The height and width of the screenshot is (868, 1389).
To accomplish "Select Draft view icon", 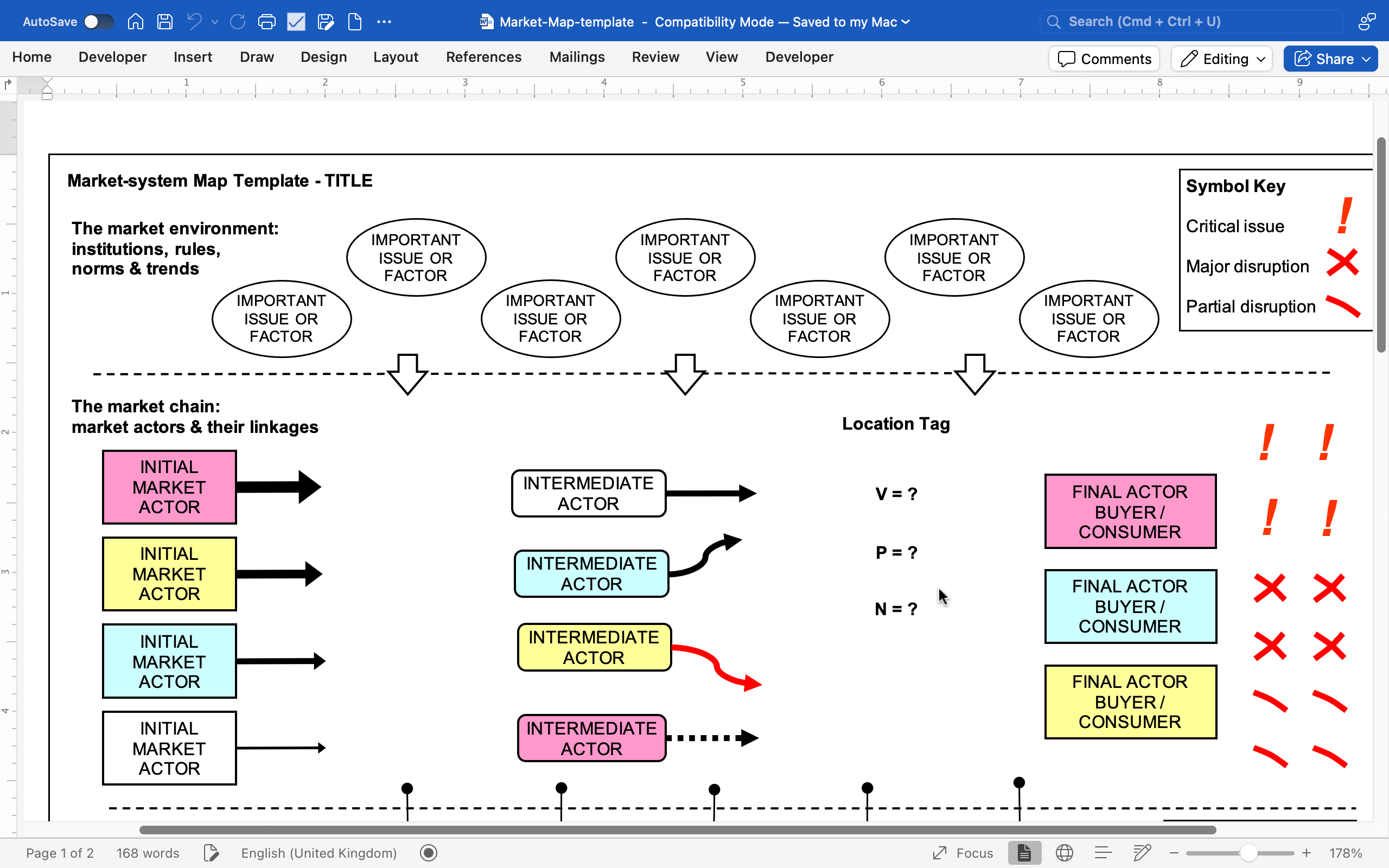I will pos(1142,853).
